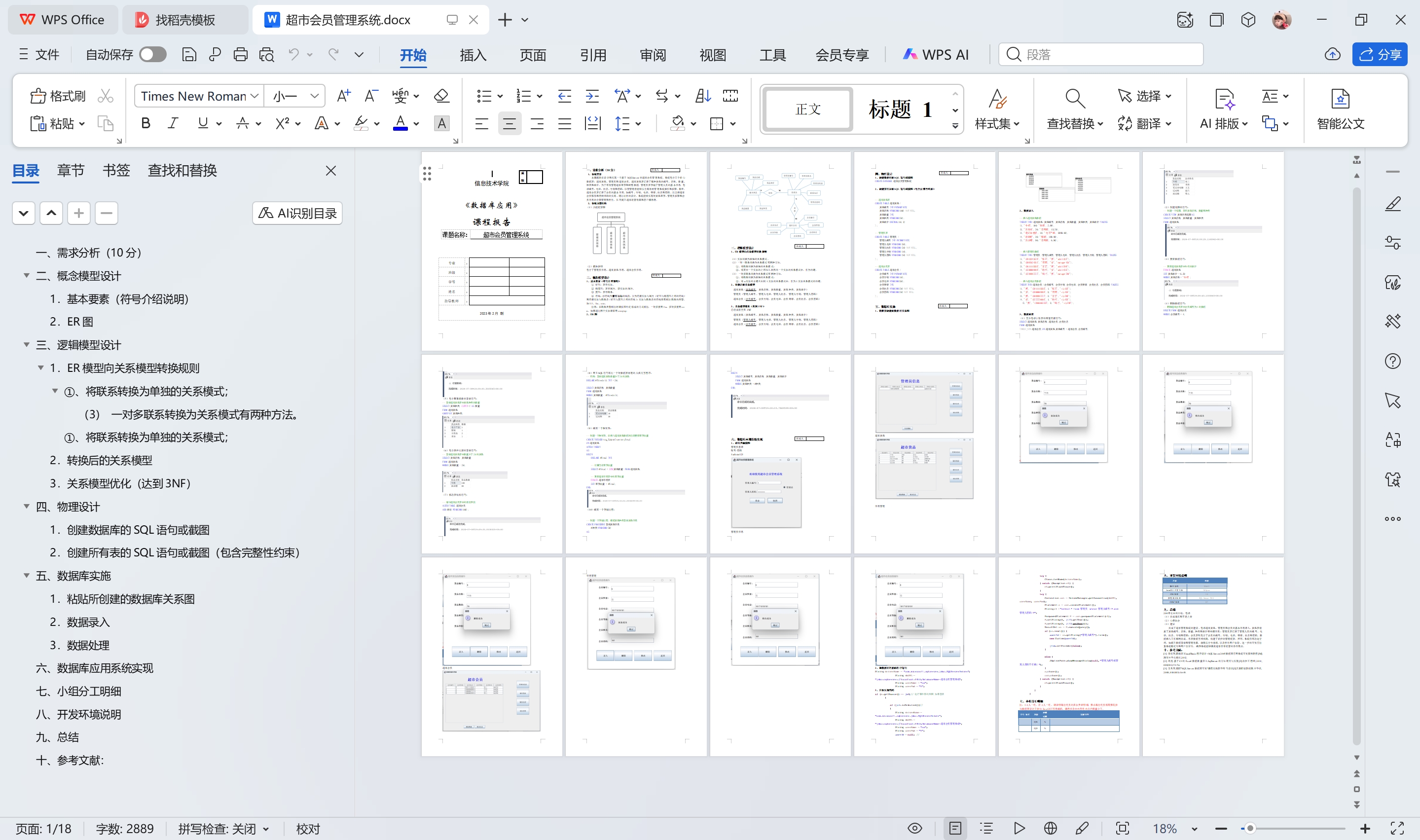Image resolution: width=1420 pixels, height=840 pixels.
Task: Click the clear formatting eraser icon
Action: (x=441, y=96)
